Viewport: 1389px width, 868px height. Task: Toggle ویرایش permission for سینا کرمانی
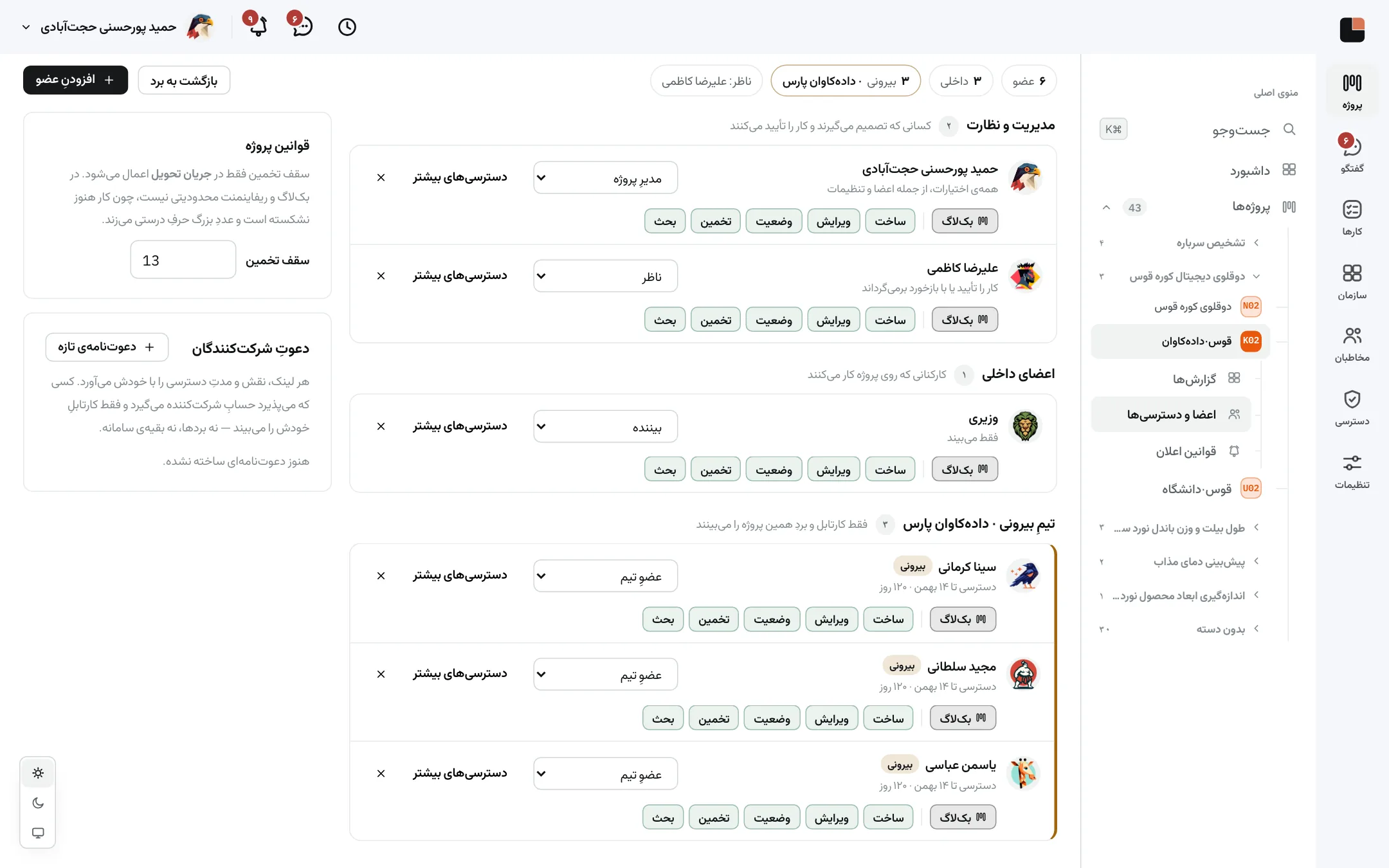point(831,619)
